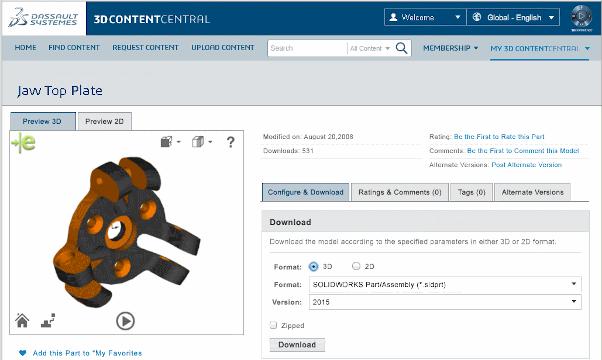Click the Jaw Top Plate page title
This screenshot has width=602, height=360.
point(60,91)
